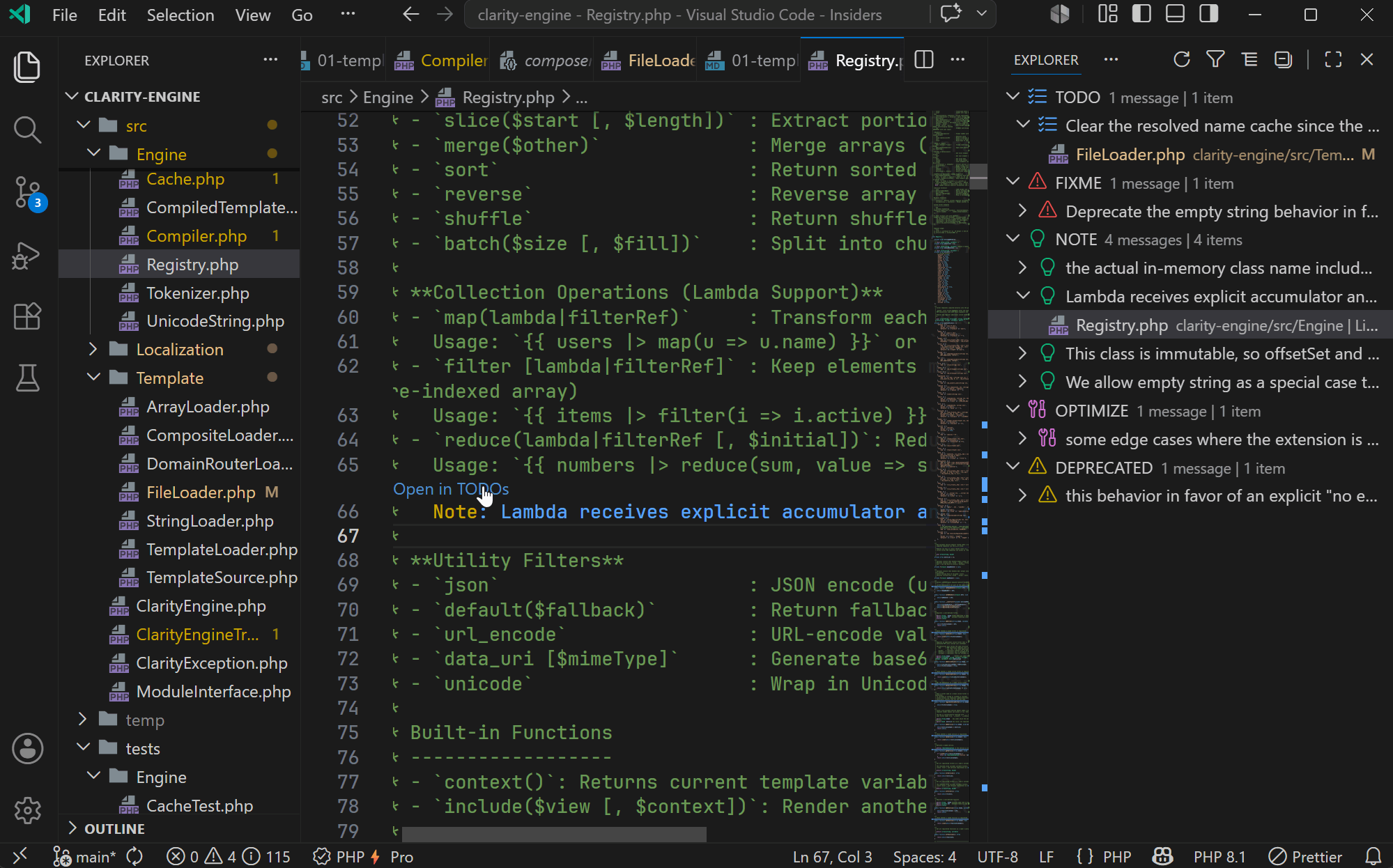The image size is (1393, 868).
Task: Open Tokenizer.php in Explorer
Action: coord(198,293)
